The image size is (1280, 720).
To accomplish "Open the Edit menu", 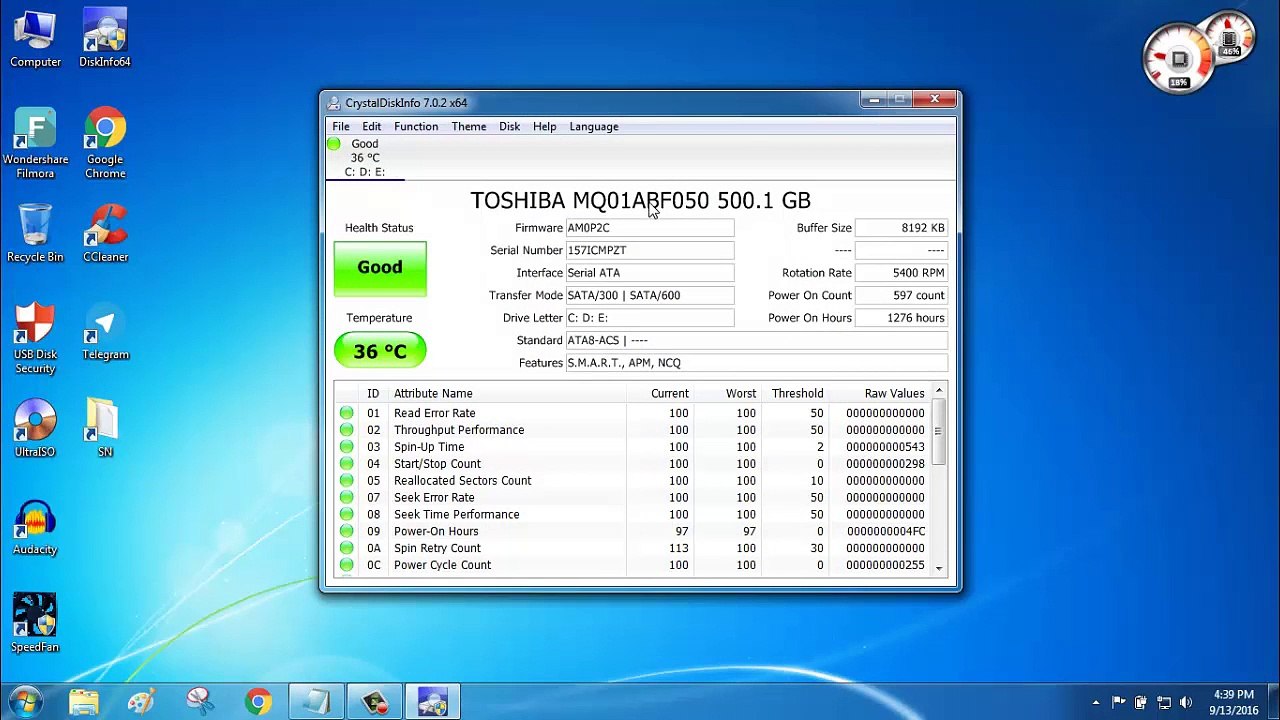I will (x=371, y=127).
